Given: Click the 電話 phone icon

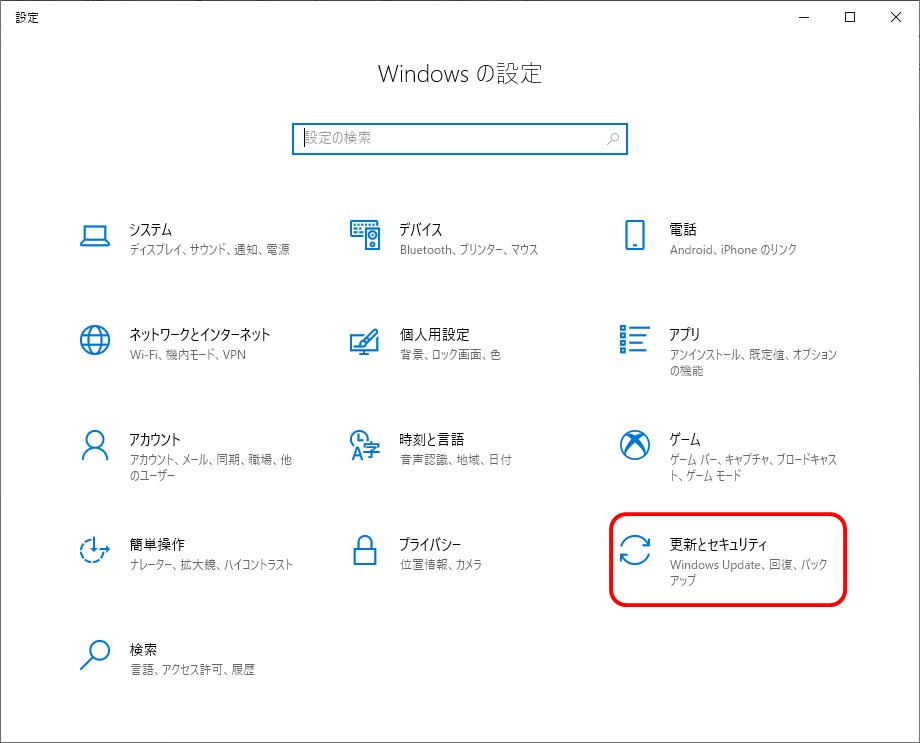Looking at the screenshot, I should coord(635,235).
